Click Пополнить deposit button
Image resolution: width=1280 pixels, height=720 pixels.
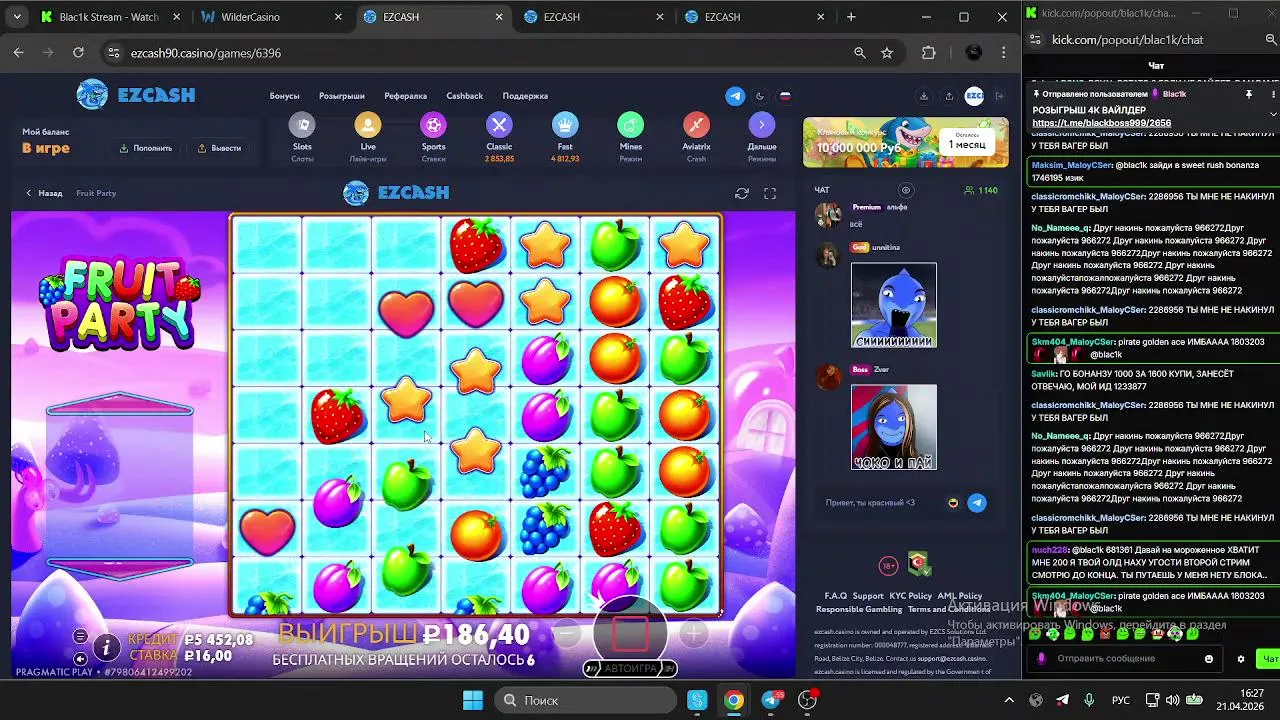pos(146,148)
